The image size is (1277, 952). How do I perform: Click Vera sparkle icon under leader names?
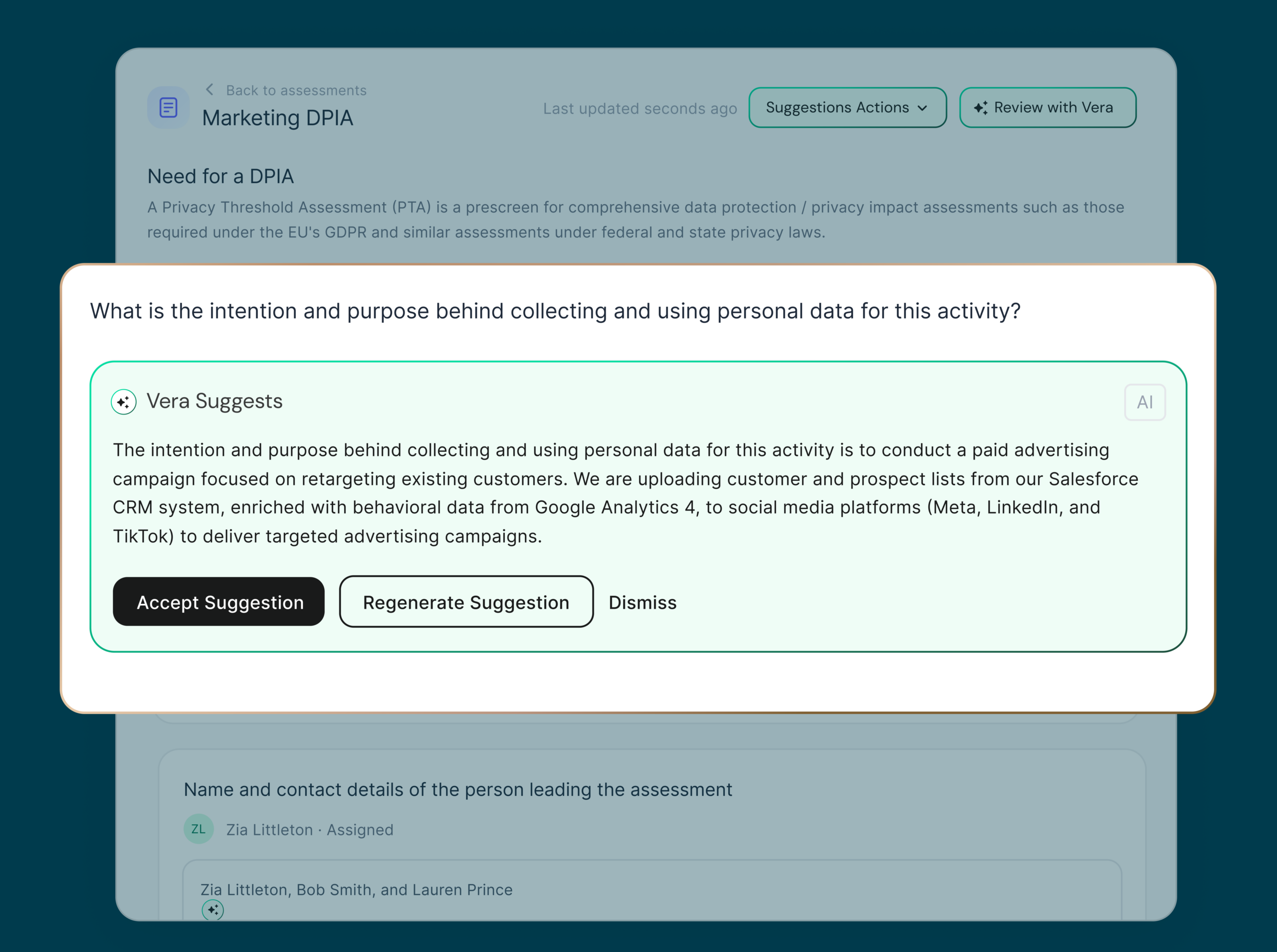213,910
